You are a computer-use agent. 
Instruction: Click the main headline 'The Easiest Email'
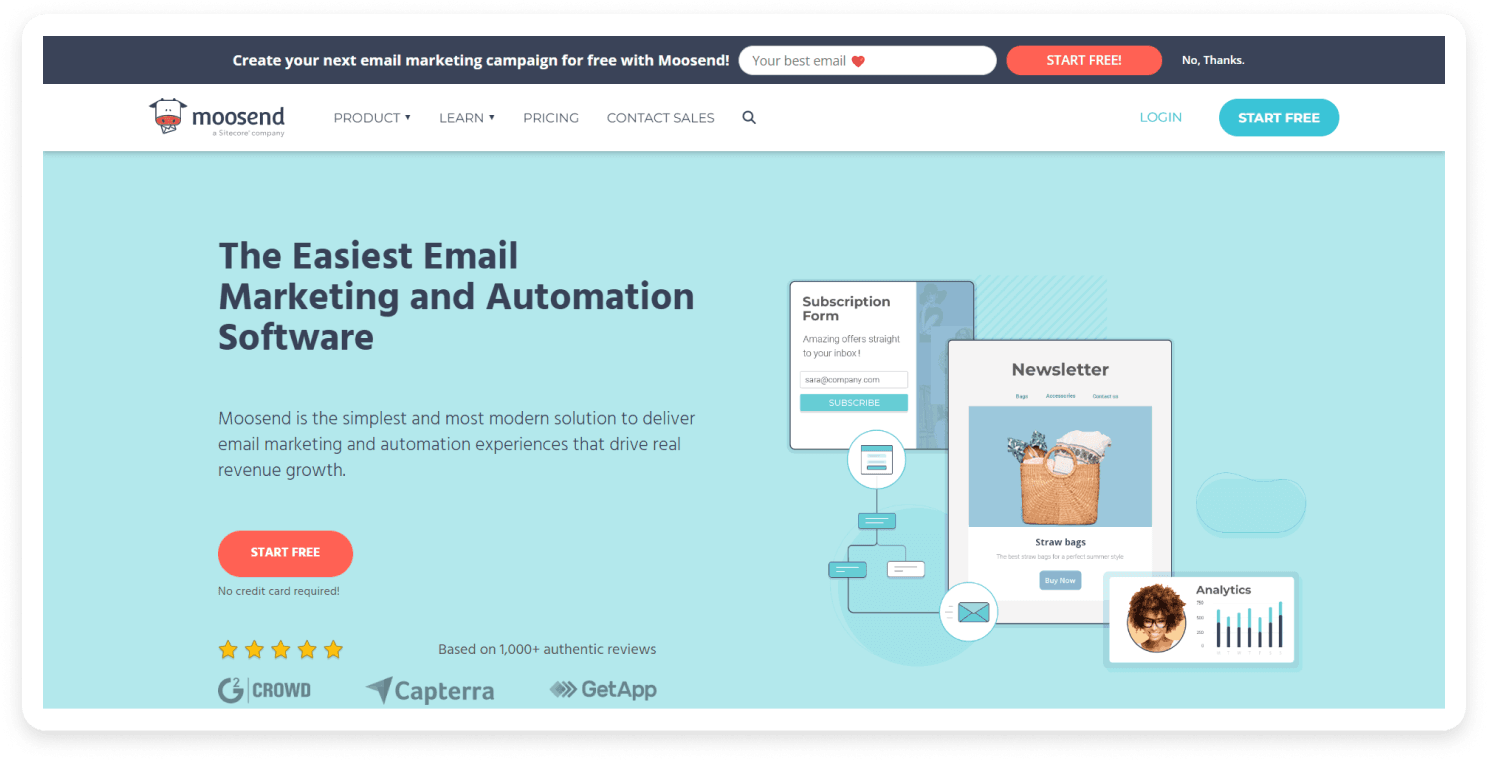tap(368, 255)
